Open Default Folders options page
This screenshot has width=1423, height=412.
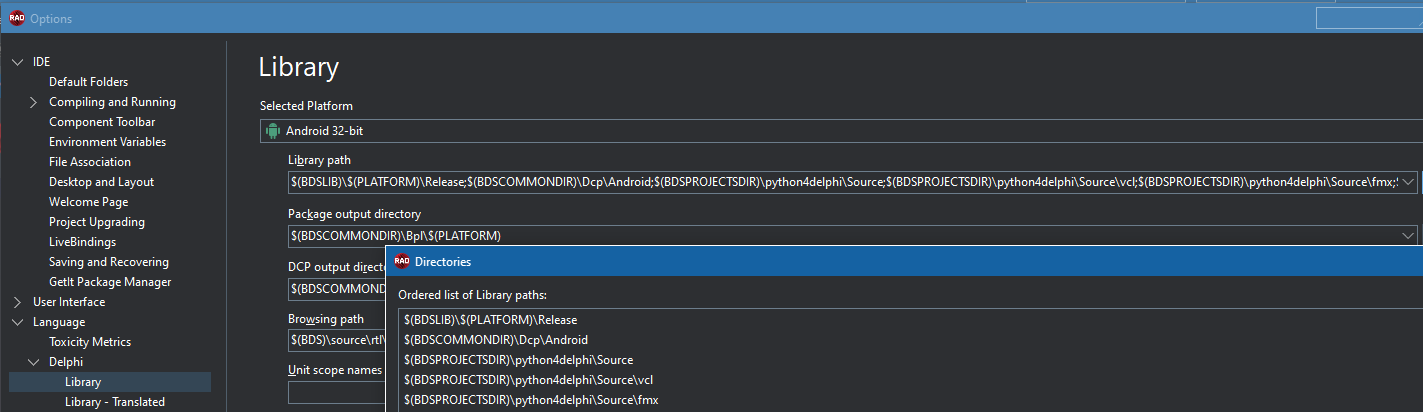[88, 82]
